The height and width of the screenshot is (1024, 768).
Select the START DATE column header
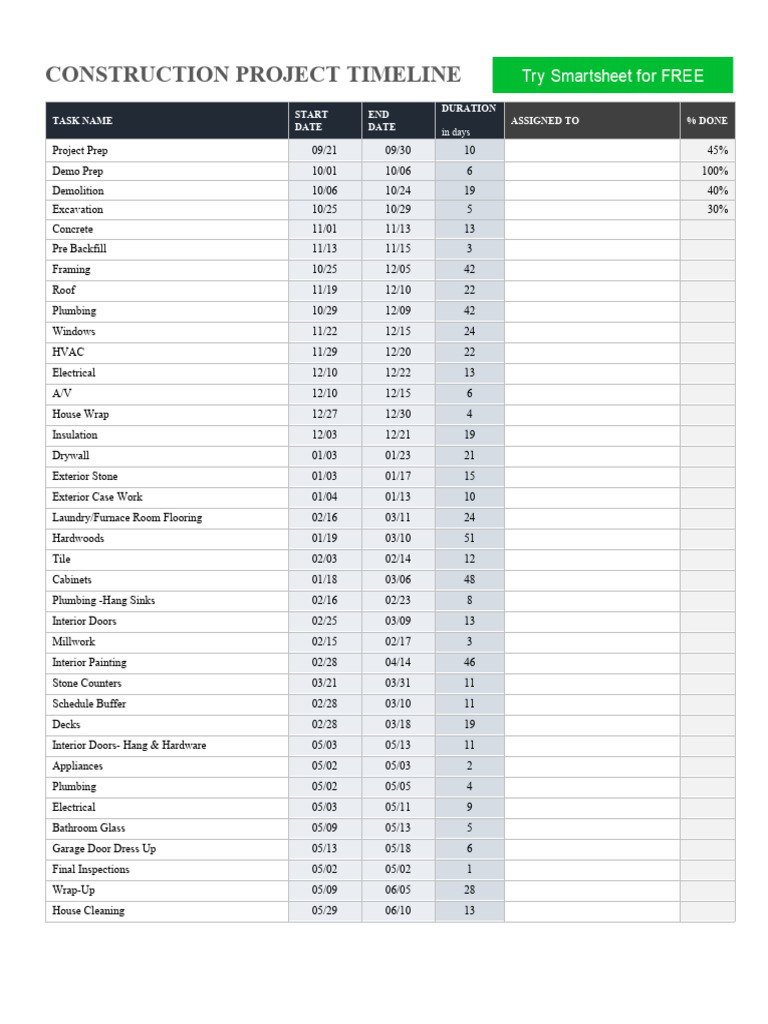pyautogui.click(x=325, y=120)
